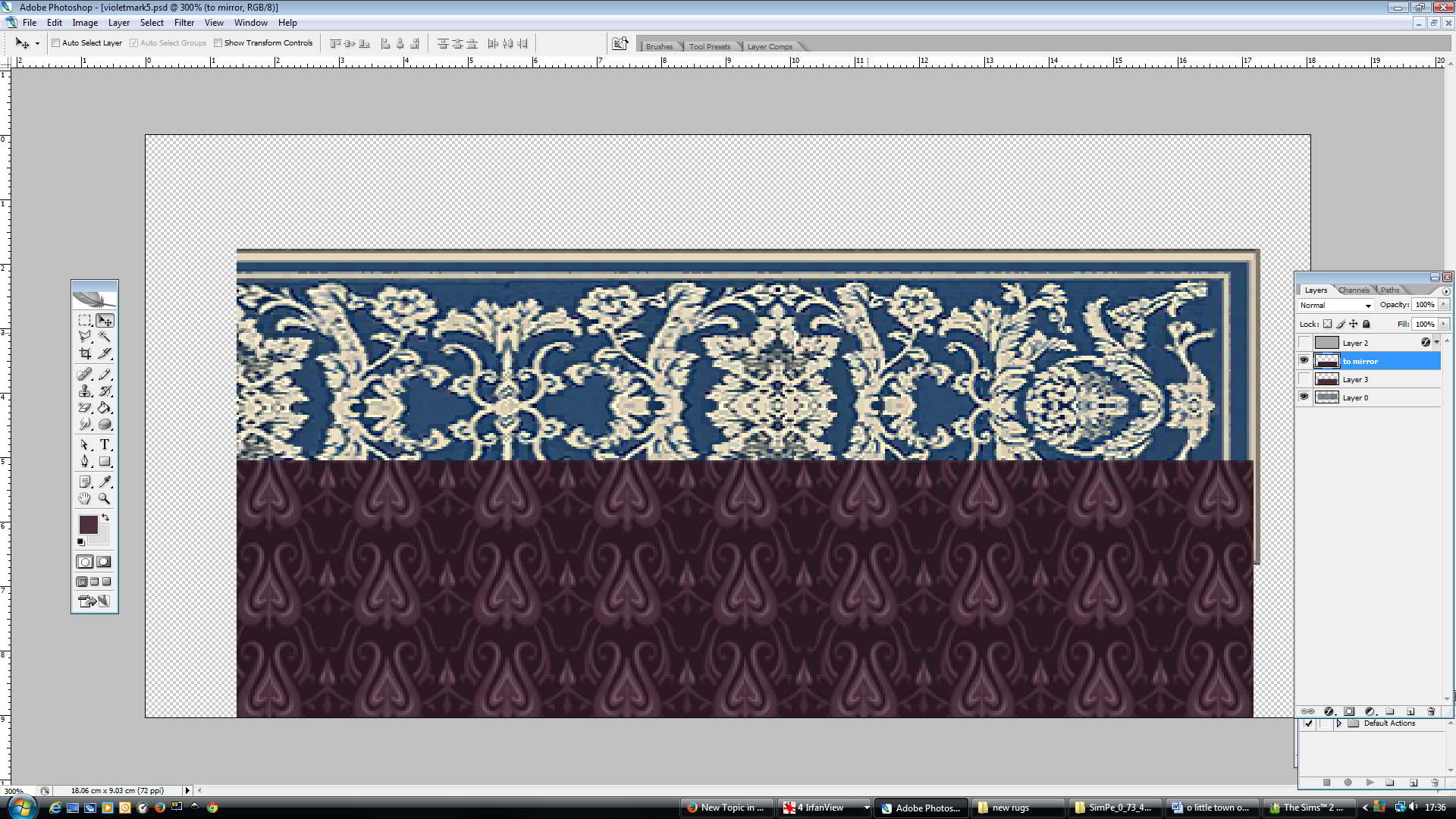The width and height of the screenshot is (1456, 819).
Task: Open the Filter menu
Action: tap(184, 23)
